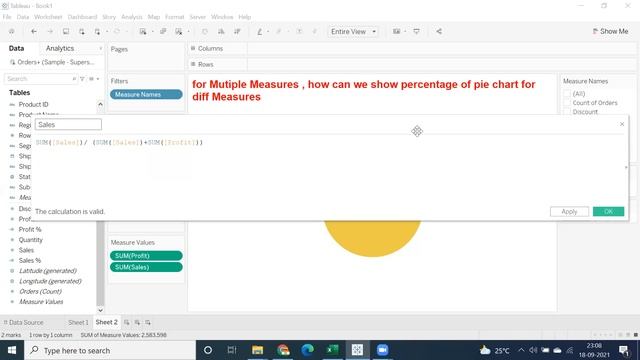Click the Measure Names filter pill
This screenshot has height=360, width=640.
146,94
